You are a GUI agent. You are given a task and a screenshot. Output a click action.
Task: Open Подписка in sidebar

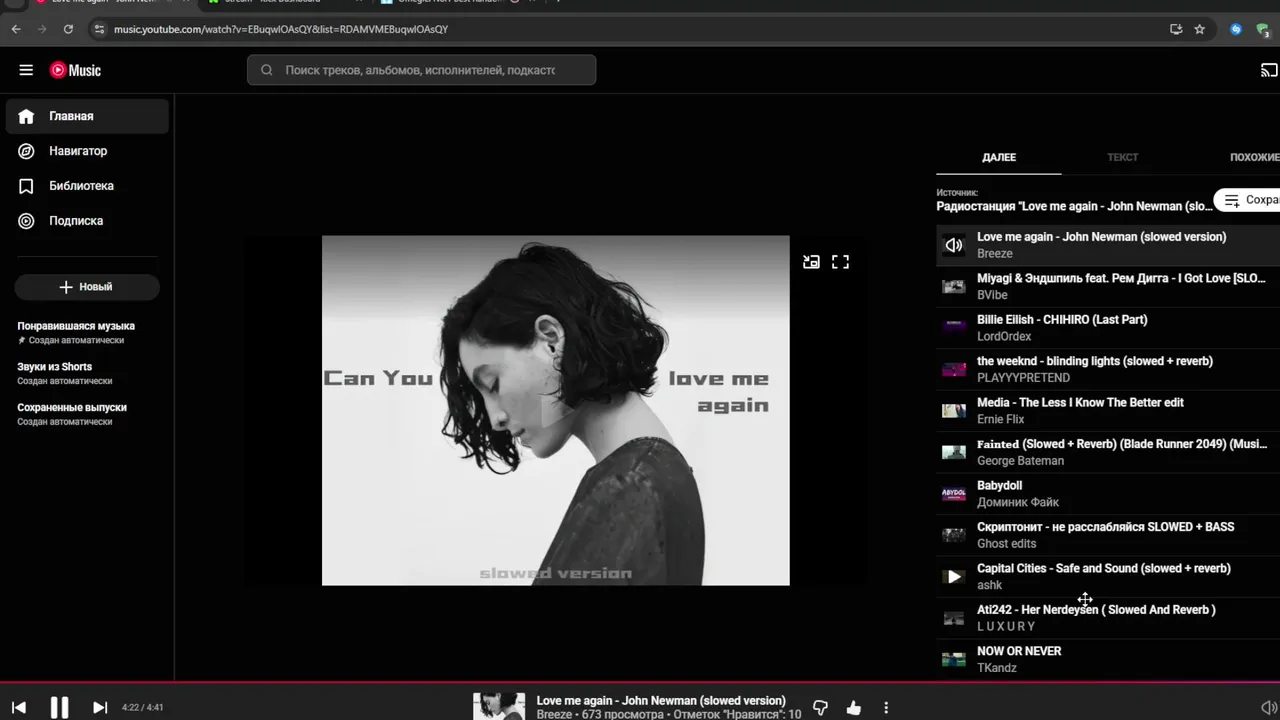(87, 221)
